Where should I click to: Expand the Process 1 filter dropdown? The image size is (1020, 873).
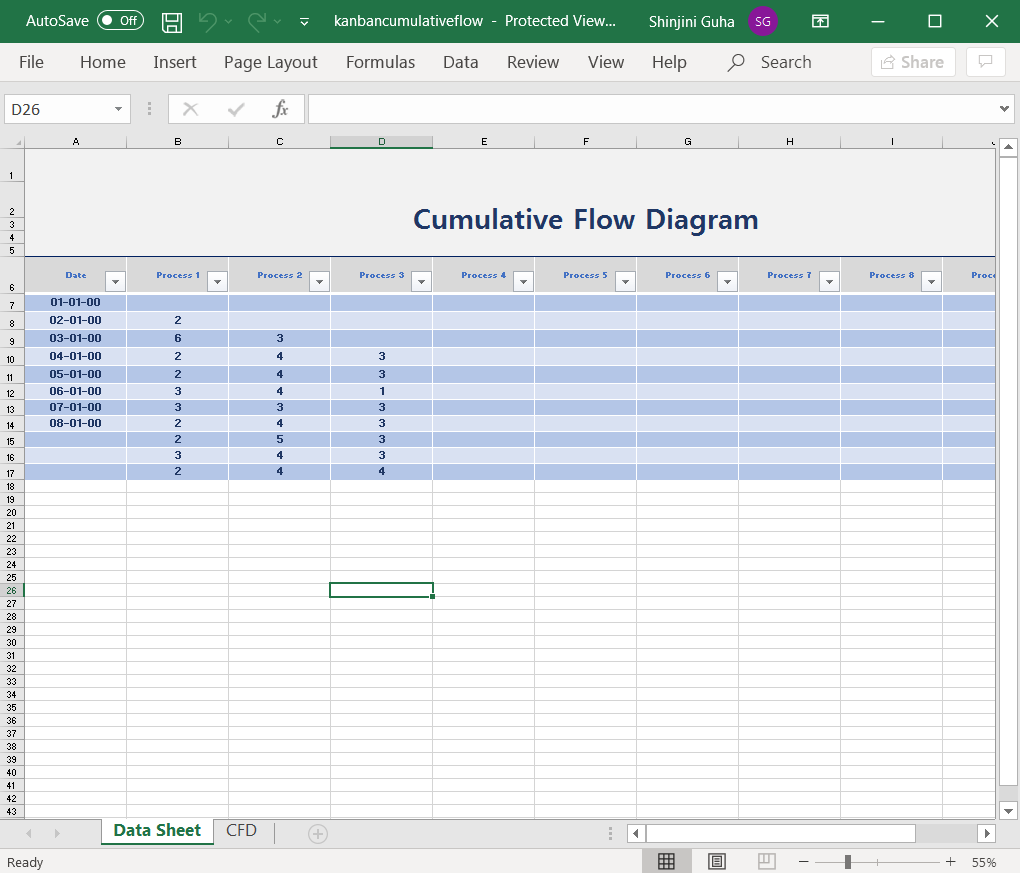click(x=217, y=282)
